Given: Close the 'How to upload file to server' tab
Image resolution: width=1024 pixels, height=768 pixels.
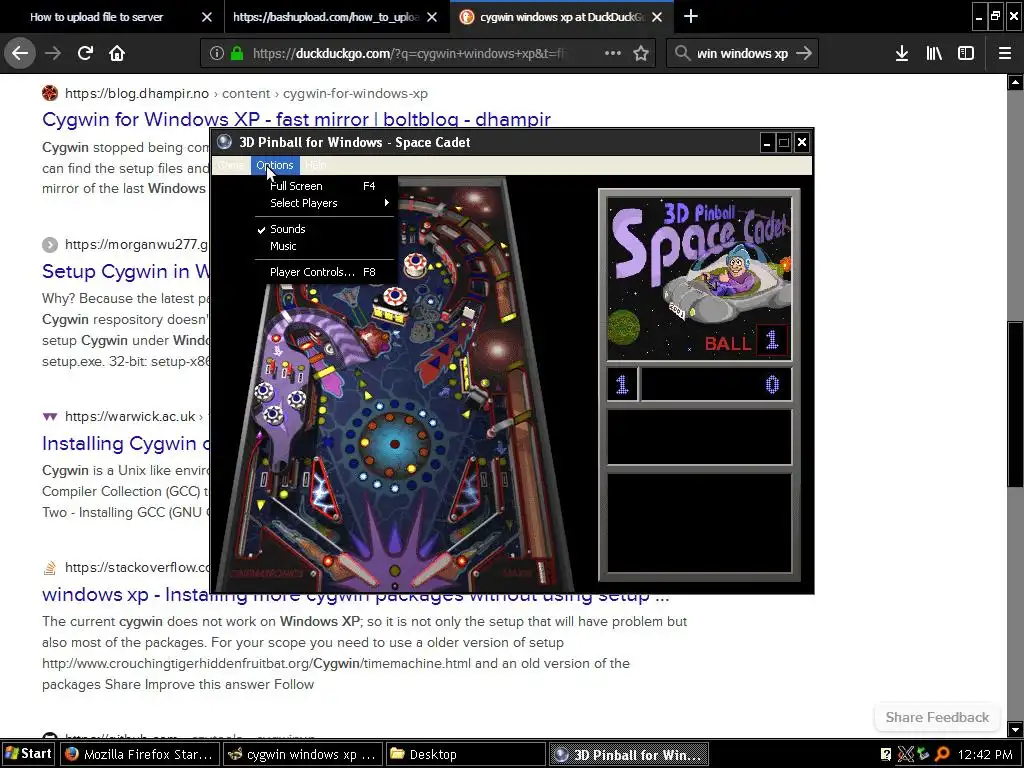Looking at the screenshot, I should tap(206, 17).
